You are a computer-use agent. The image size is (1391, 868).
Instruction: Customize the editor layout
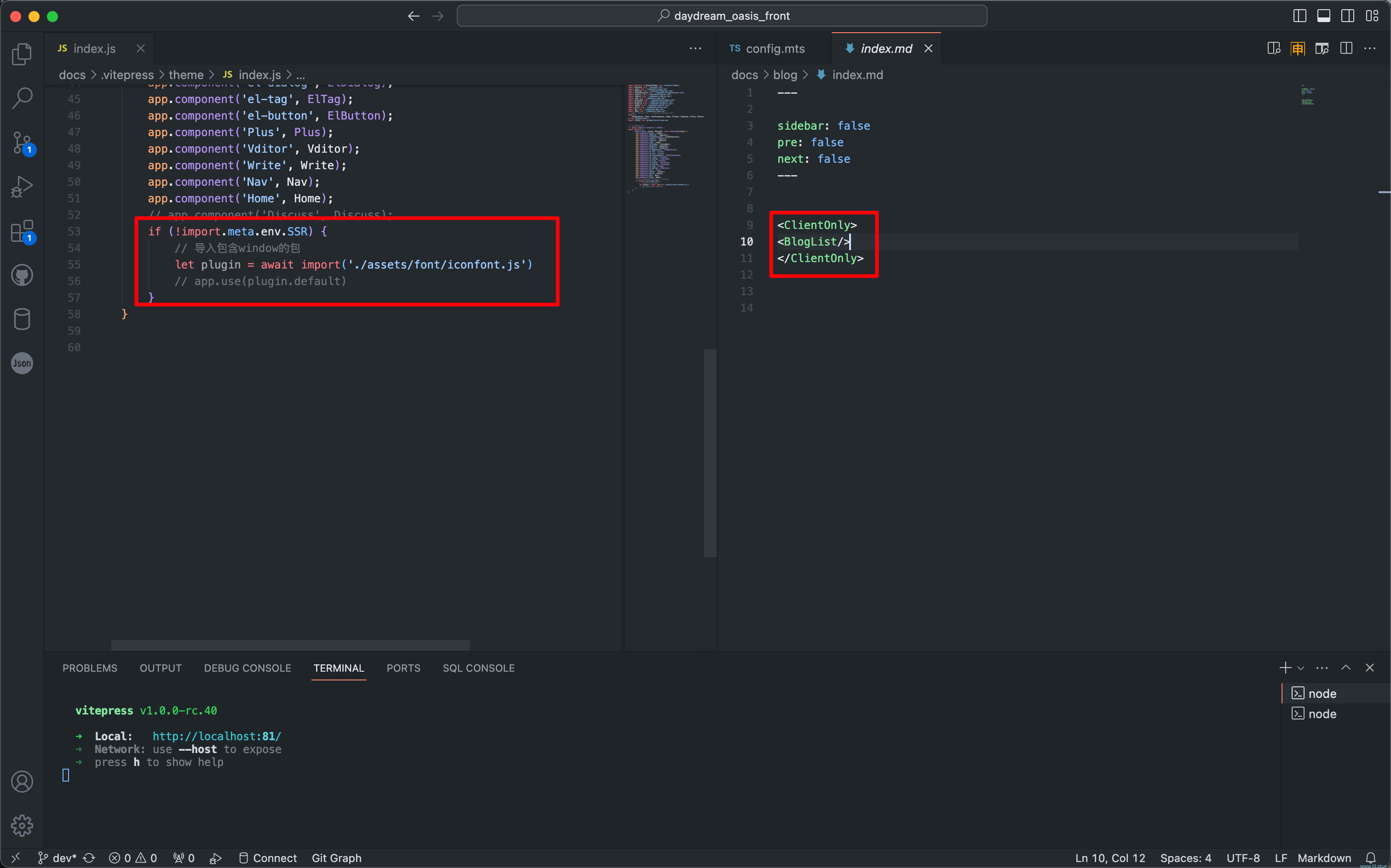click(1372, 16)
